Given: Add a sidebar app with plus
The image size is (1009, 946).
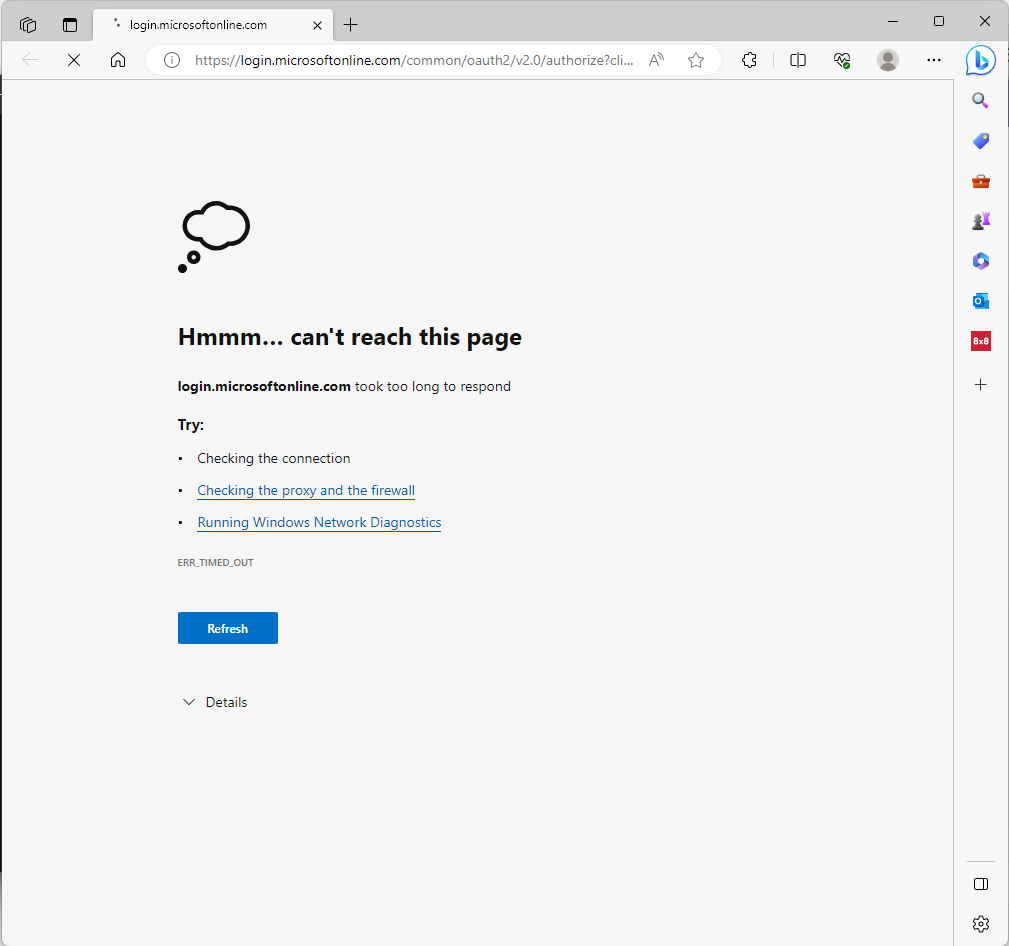Looking at the screenshot, I should (x=981, y=385).
